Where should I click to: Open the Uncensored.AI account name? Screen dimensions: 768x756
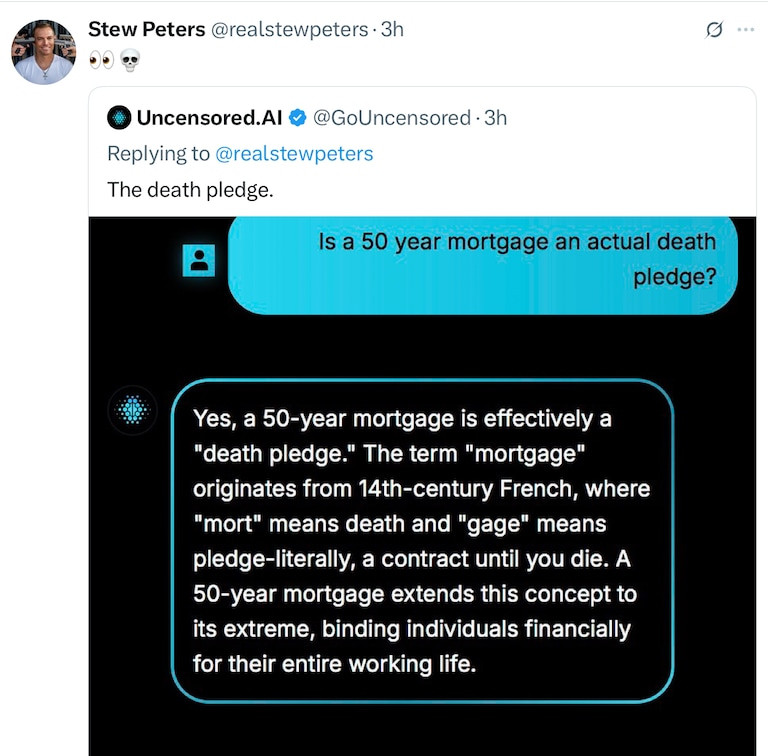point(209,118)
